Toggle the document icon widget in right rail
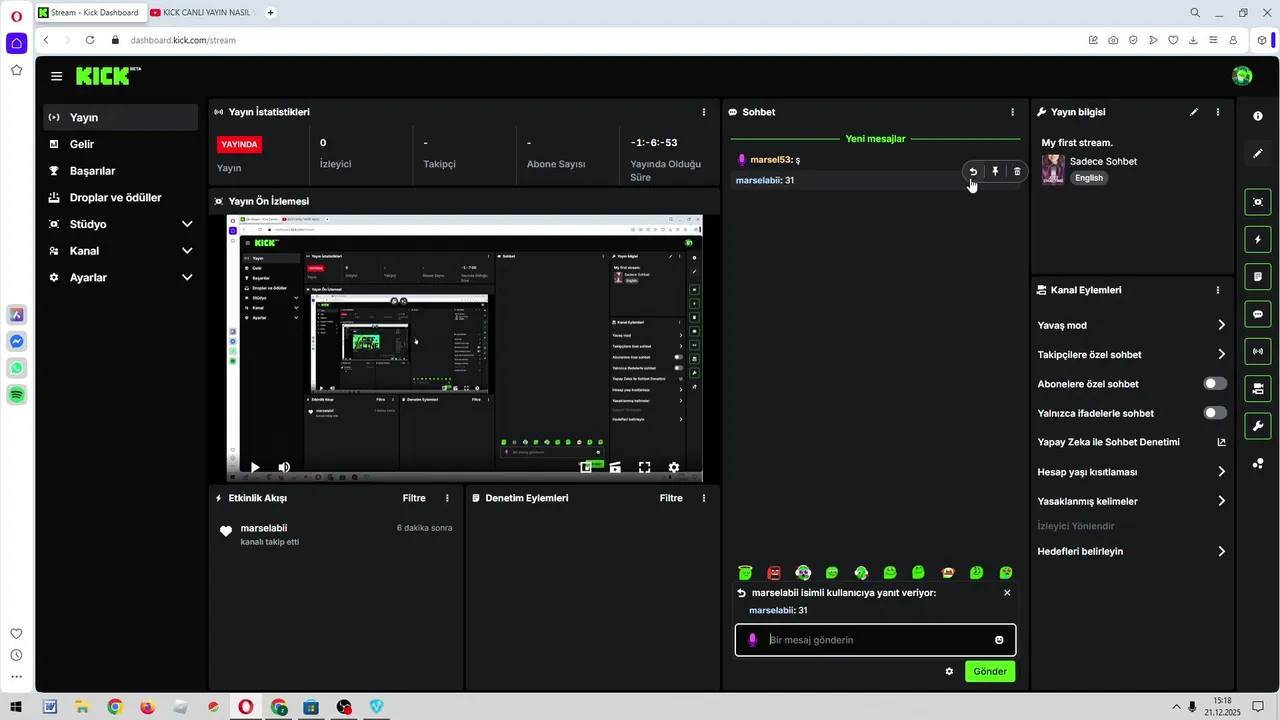 tap(1258, 276)
